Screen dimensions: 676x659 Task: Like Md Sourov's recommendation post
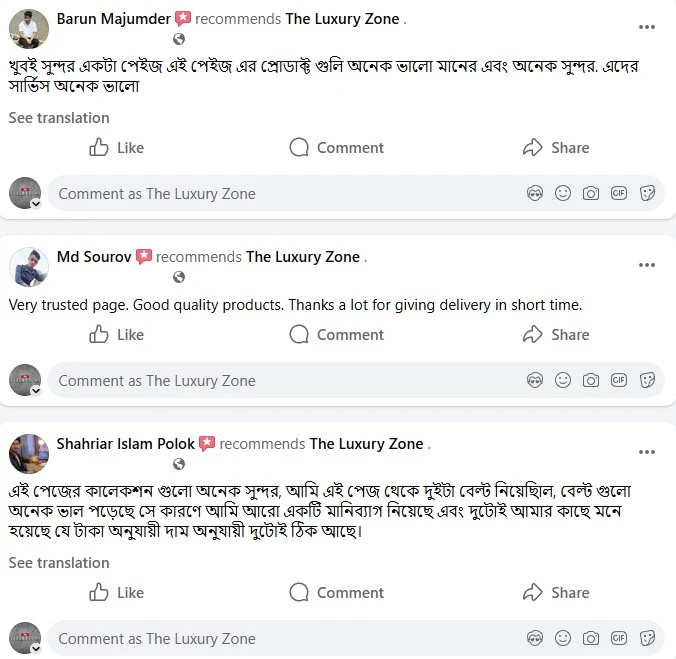tap(116, 335)
